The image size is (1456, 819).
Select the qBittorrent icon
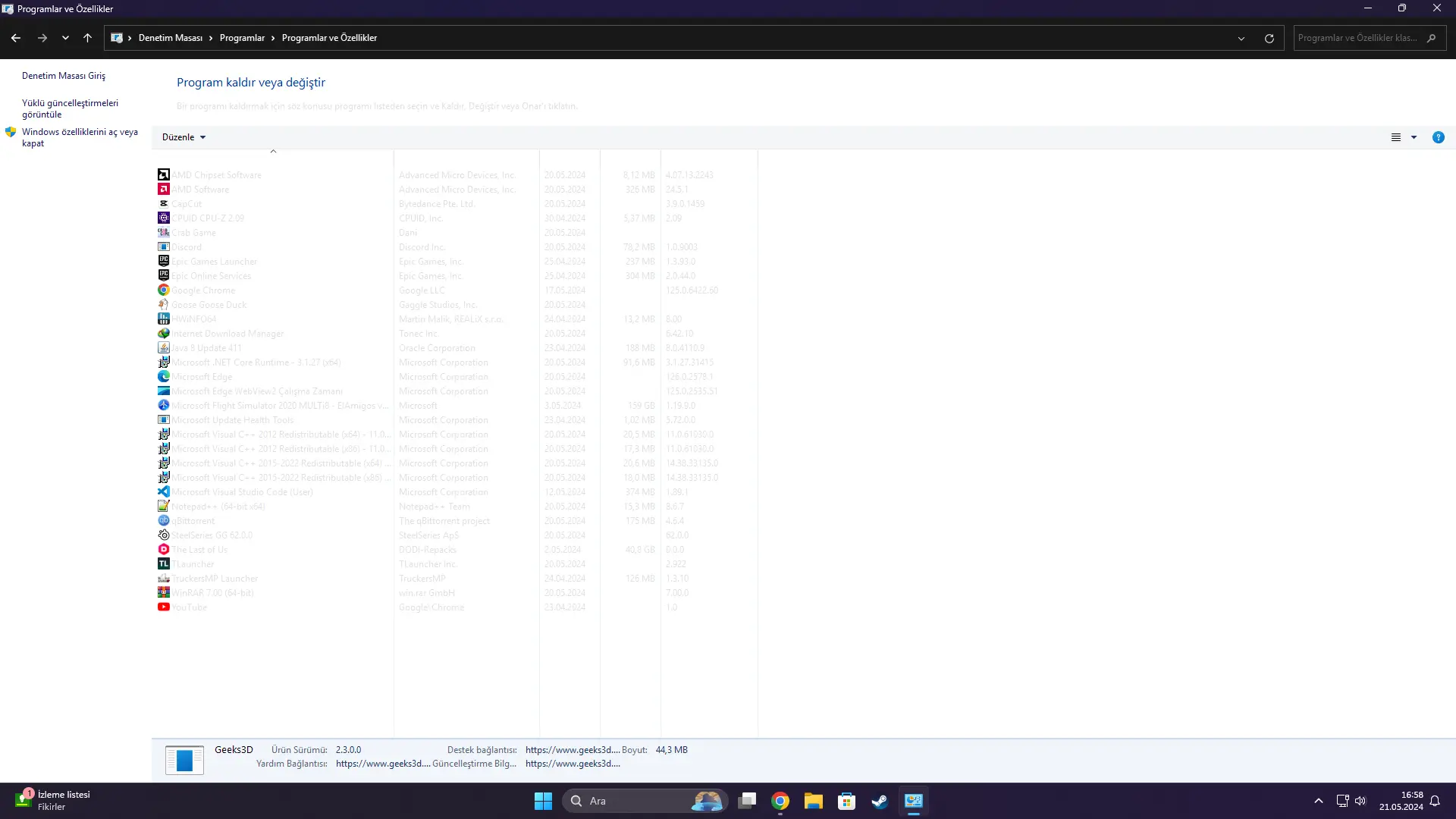point(163,521)
